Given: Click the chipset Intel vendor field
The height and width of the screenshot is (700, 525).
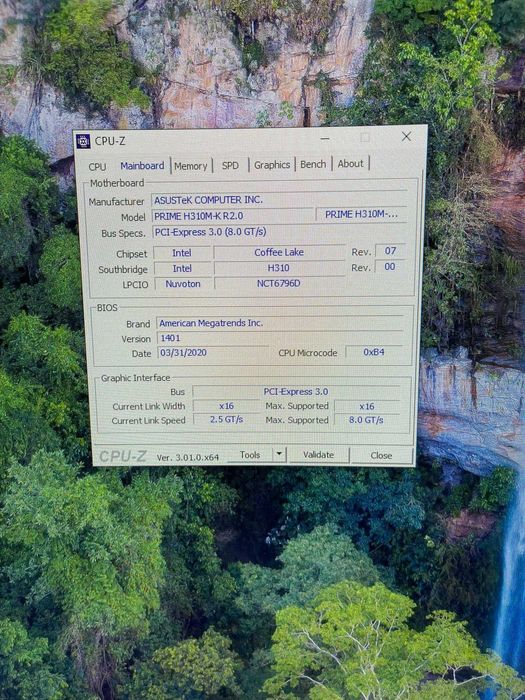Looking at the screenshot, I should click(182, 253).
